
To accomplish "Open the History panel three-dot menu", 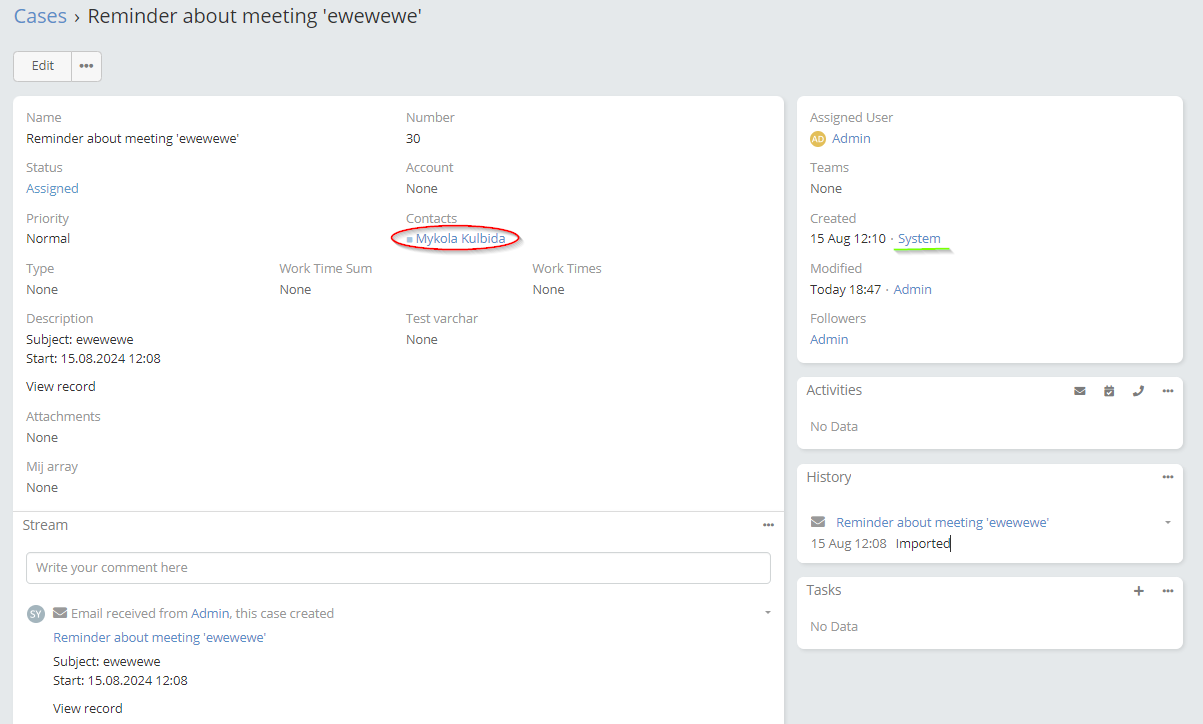I will pos(1167,478).
